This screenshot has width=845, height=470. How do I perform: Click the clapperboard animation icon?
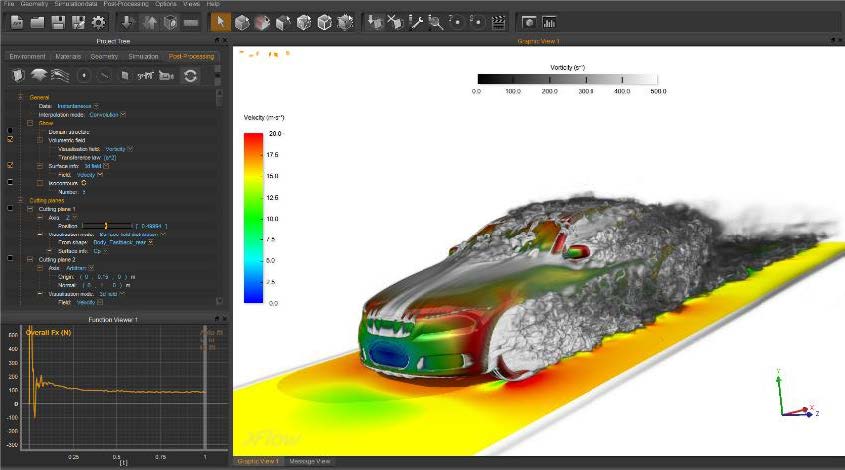point(498,22)
